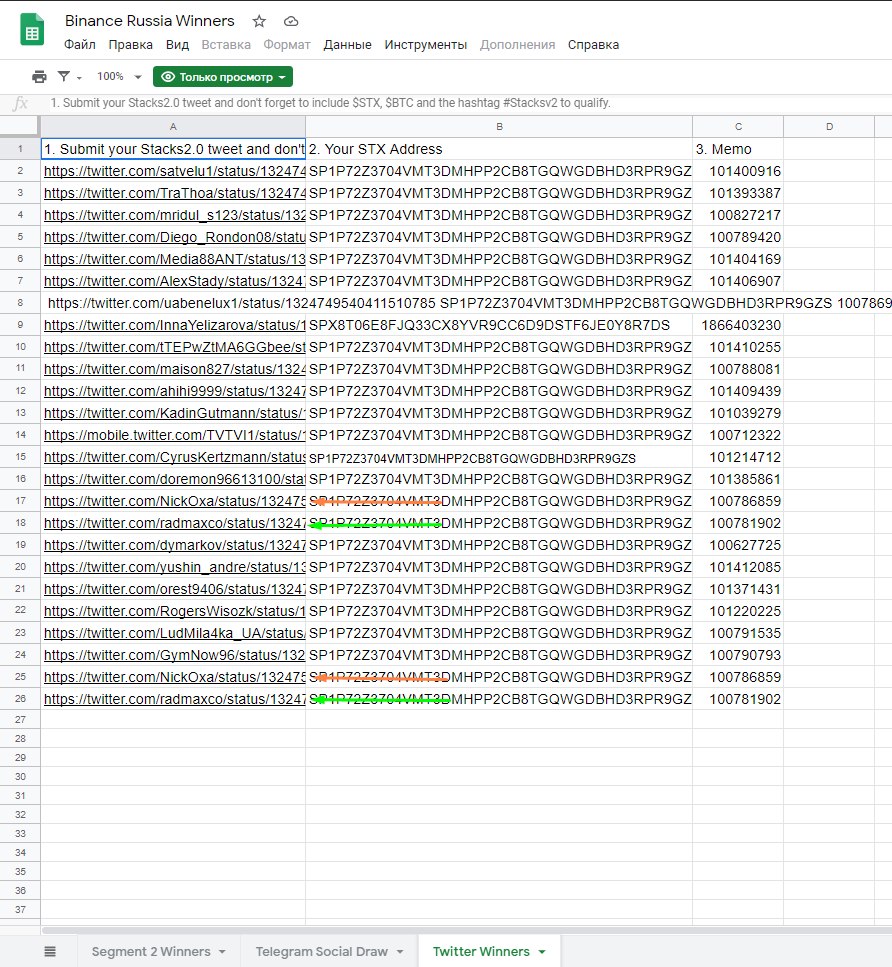The width and height of the screenshot is (892, 967).
Task: Select the Twitter Winners sheet tab
Action: [481, 952]
